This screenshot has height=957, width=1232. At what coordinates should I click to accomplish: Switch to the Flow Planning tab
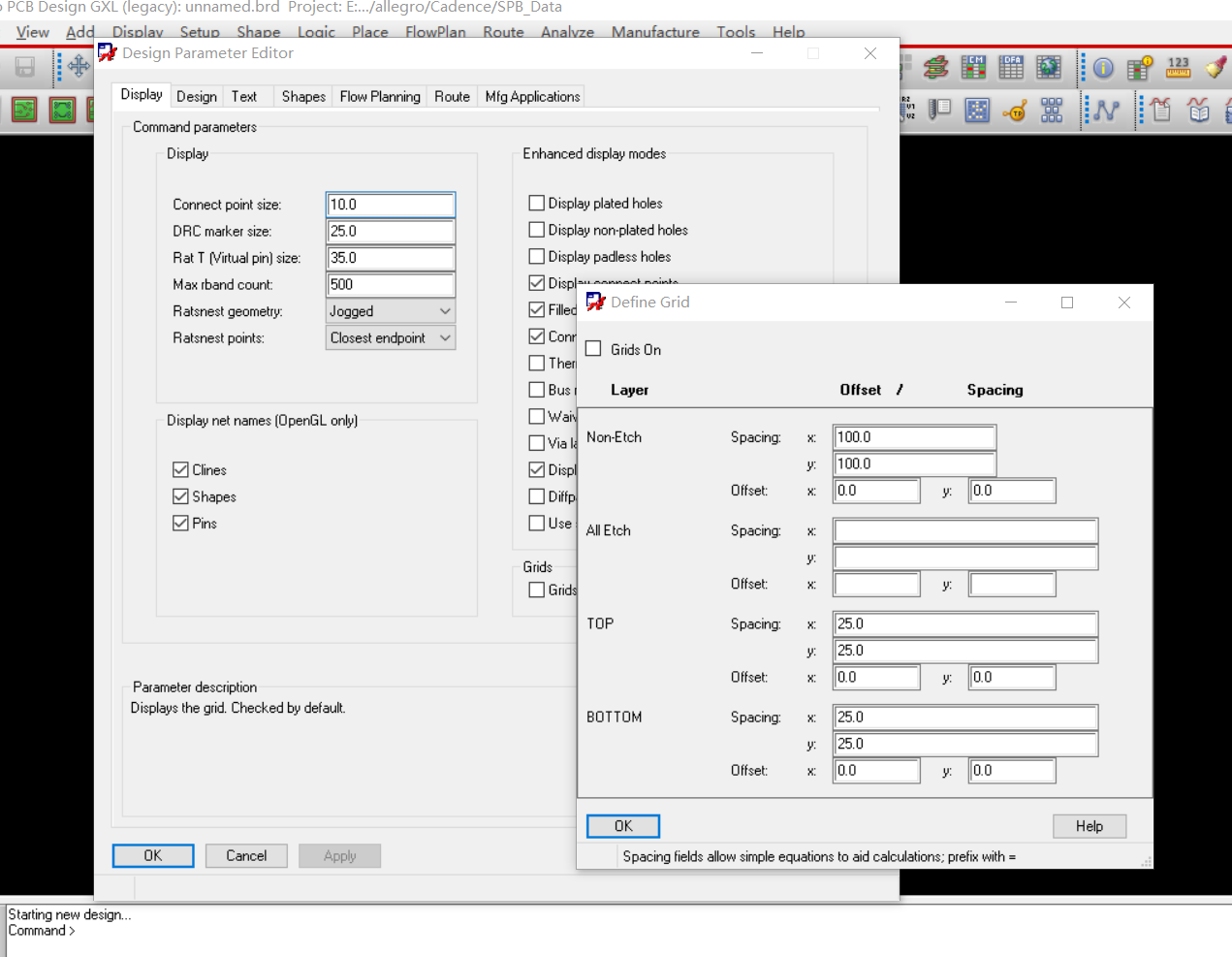pos(380,97)
